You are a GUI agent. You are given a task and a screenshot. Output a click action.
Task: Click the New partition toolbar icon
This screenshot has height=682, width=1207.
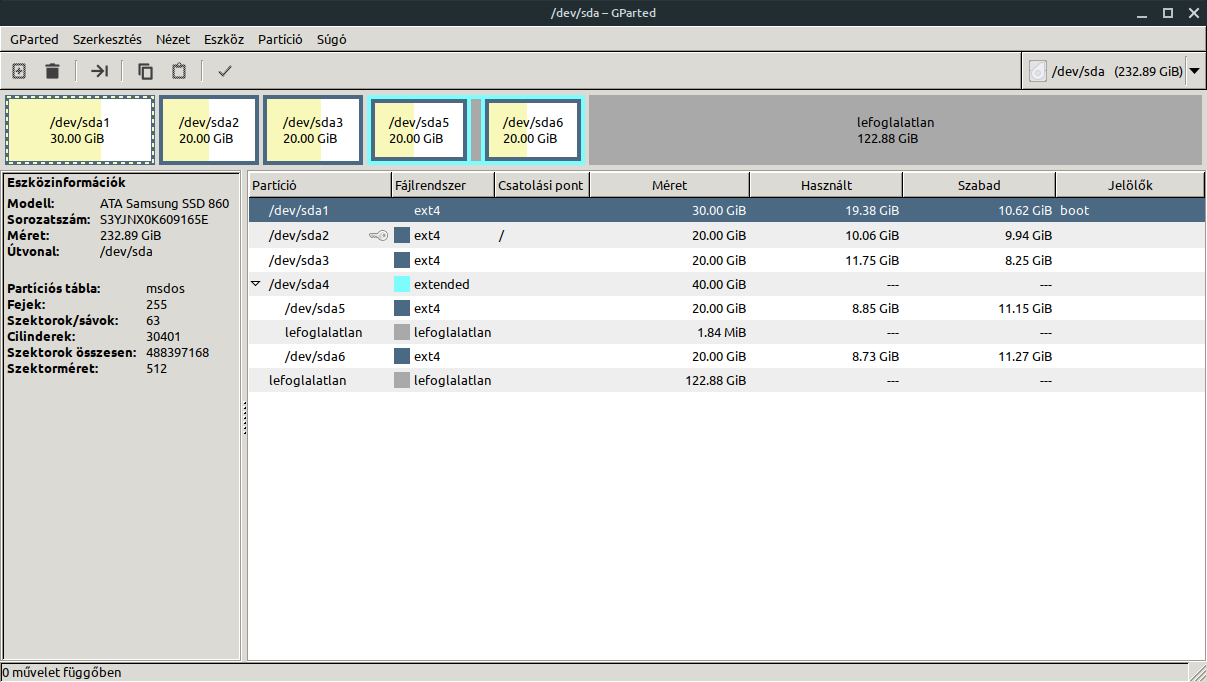tap(18, 71)
